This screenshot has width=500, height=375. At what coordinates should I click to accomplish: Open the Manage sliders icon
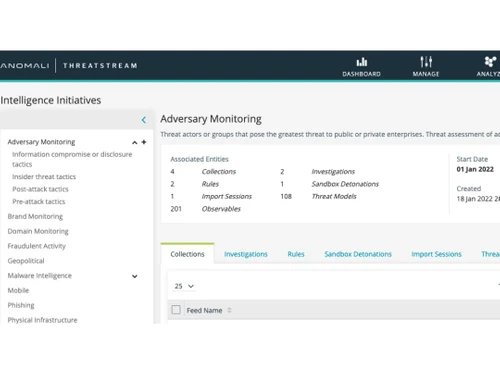point(426,62)
